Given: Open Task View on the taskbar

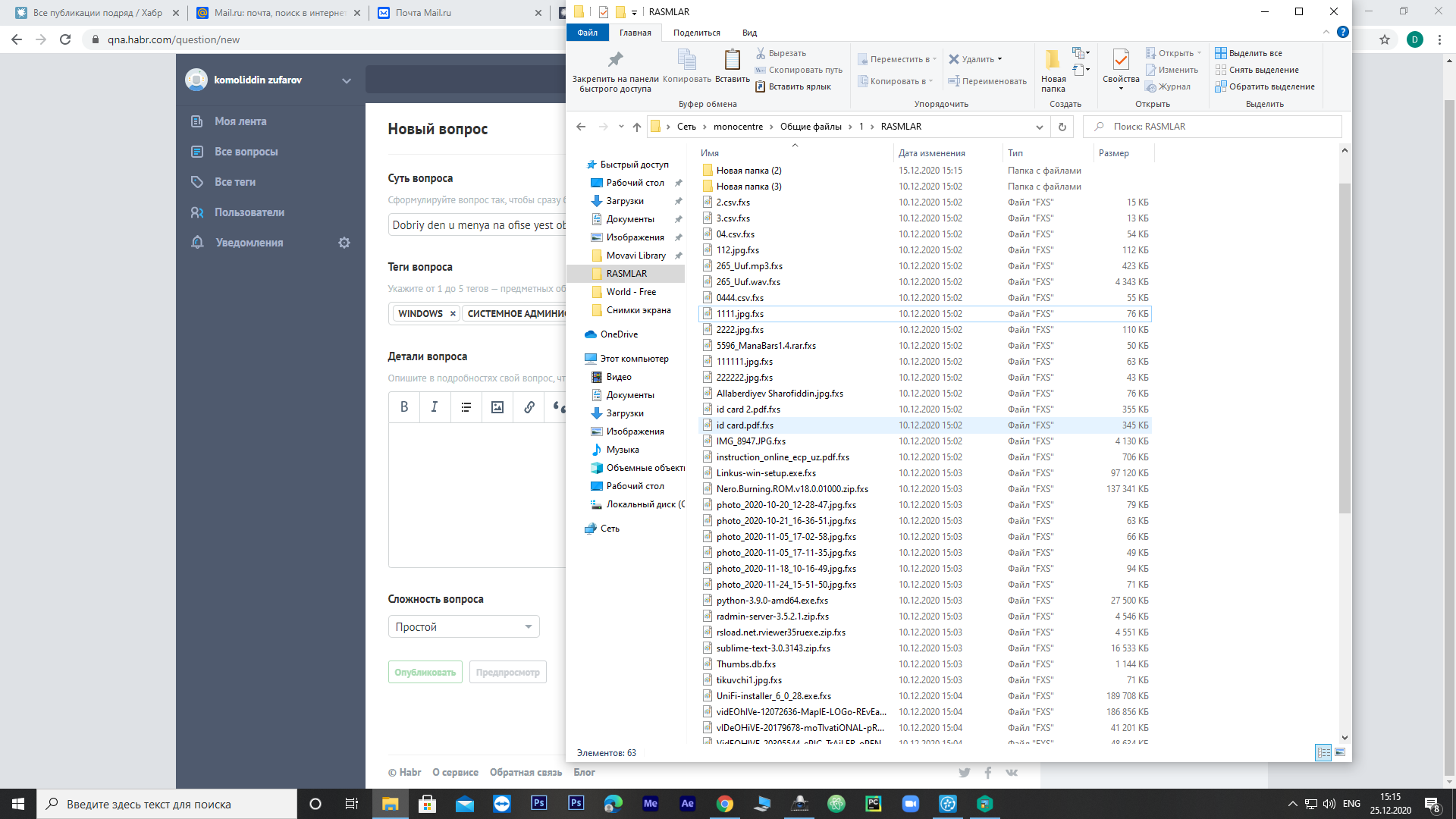Looking at the screenshot, I should click(x=351, y=804).
